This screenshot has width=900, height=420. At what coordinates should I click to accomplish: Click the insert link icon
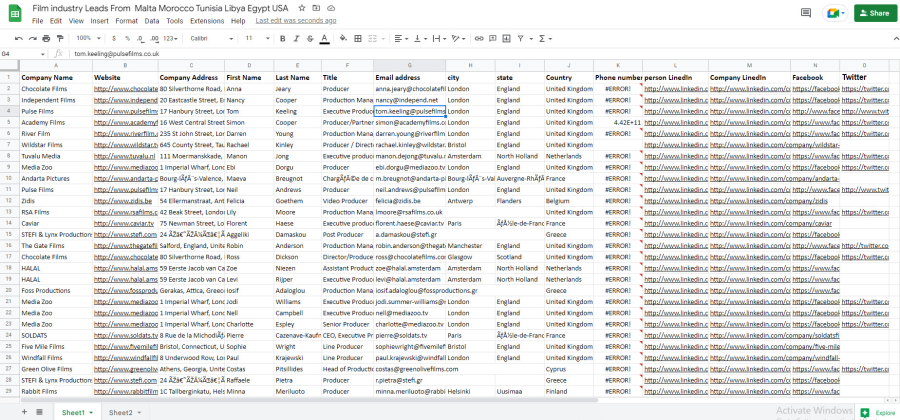click(x=479, y=38)
